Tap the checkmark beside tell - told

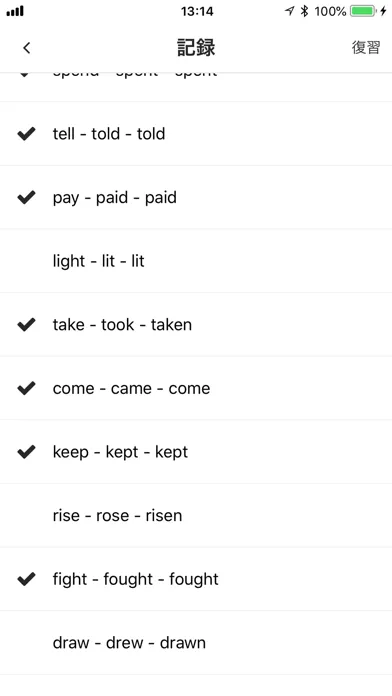click(26, 134)
